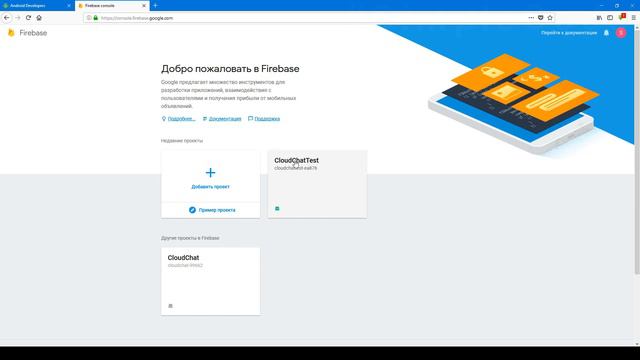Minimize the Firefox window
The height and width of the screenshot is (360, 640).
pos(601,6)
